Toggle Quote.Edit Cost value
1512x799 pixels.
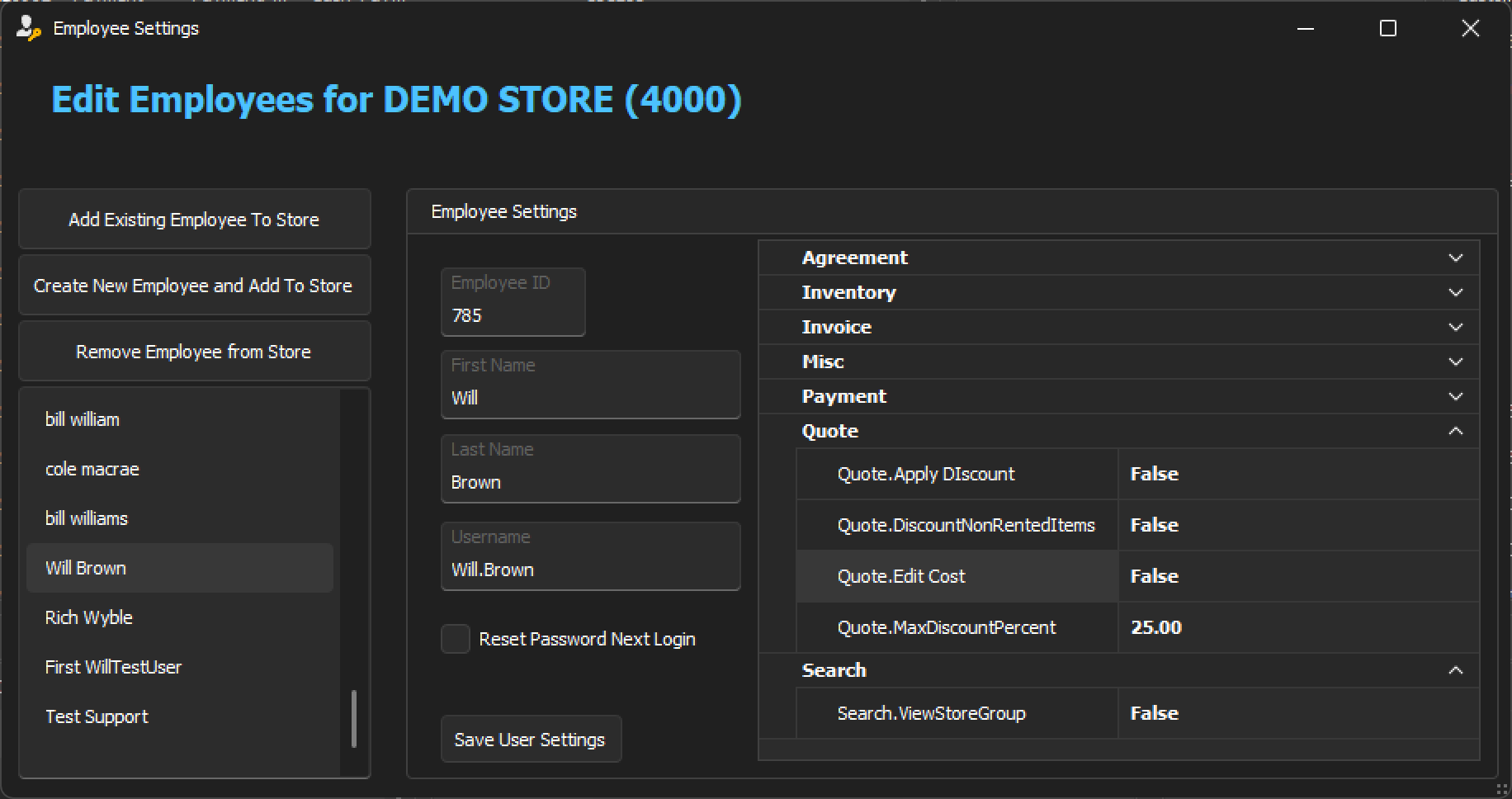1154,576
